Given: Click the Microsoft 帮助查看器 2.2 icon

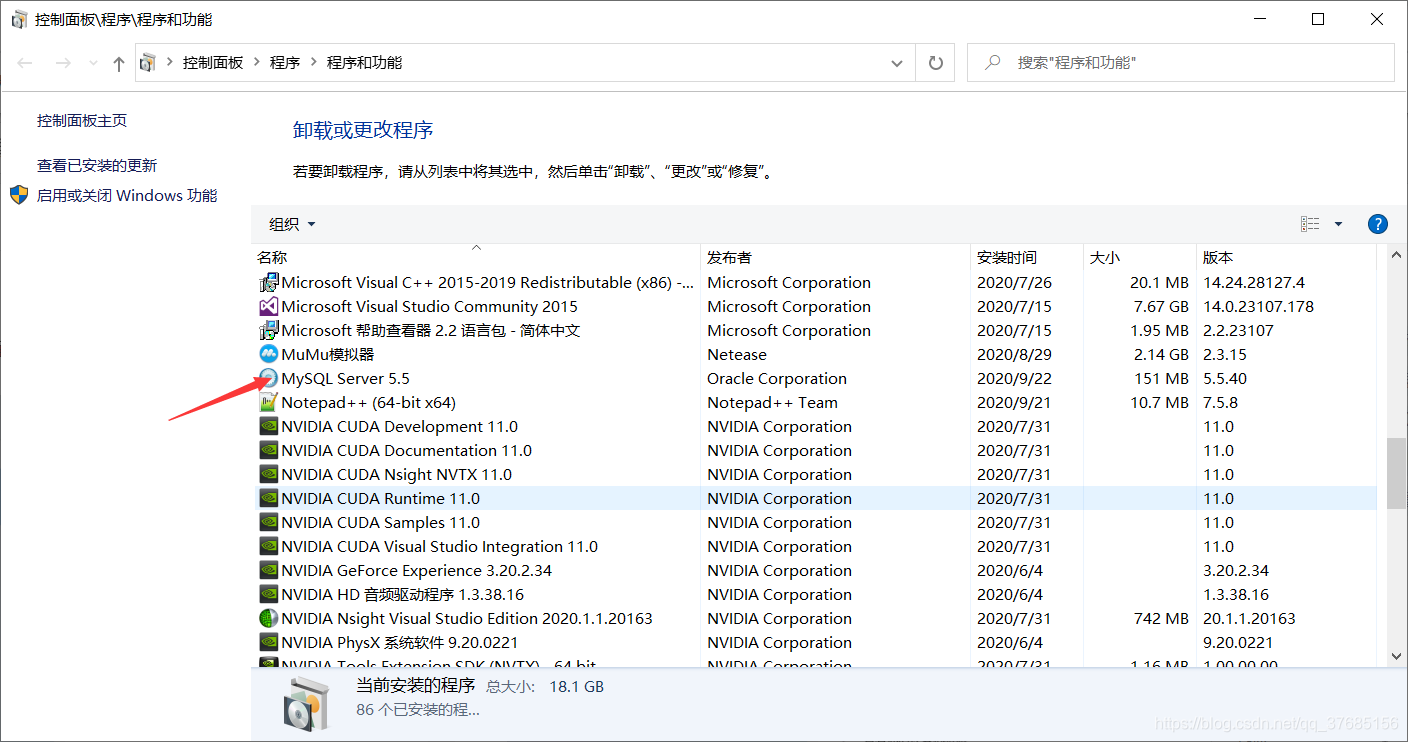Looking at the screenshot, I should pyautogui.click(x=268, y=331).
